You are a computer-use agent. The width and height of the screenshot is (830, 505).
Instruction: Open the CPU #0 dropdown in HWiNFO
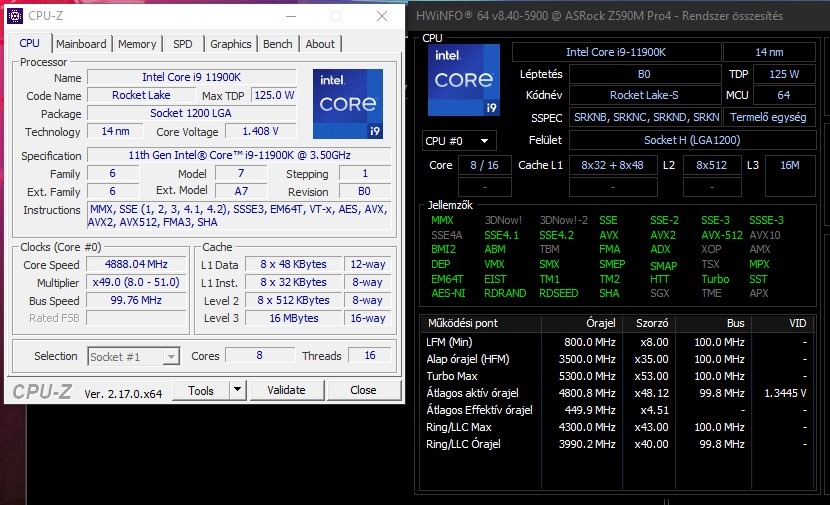pyautogui.click(x=459, y=141)
